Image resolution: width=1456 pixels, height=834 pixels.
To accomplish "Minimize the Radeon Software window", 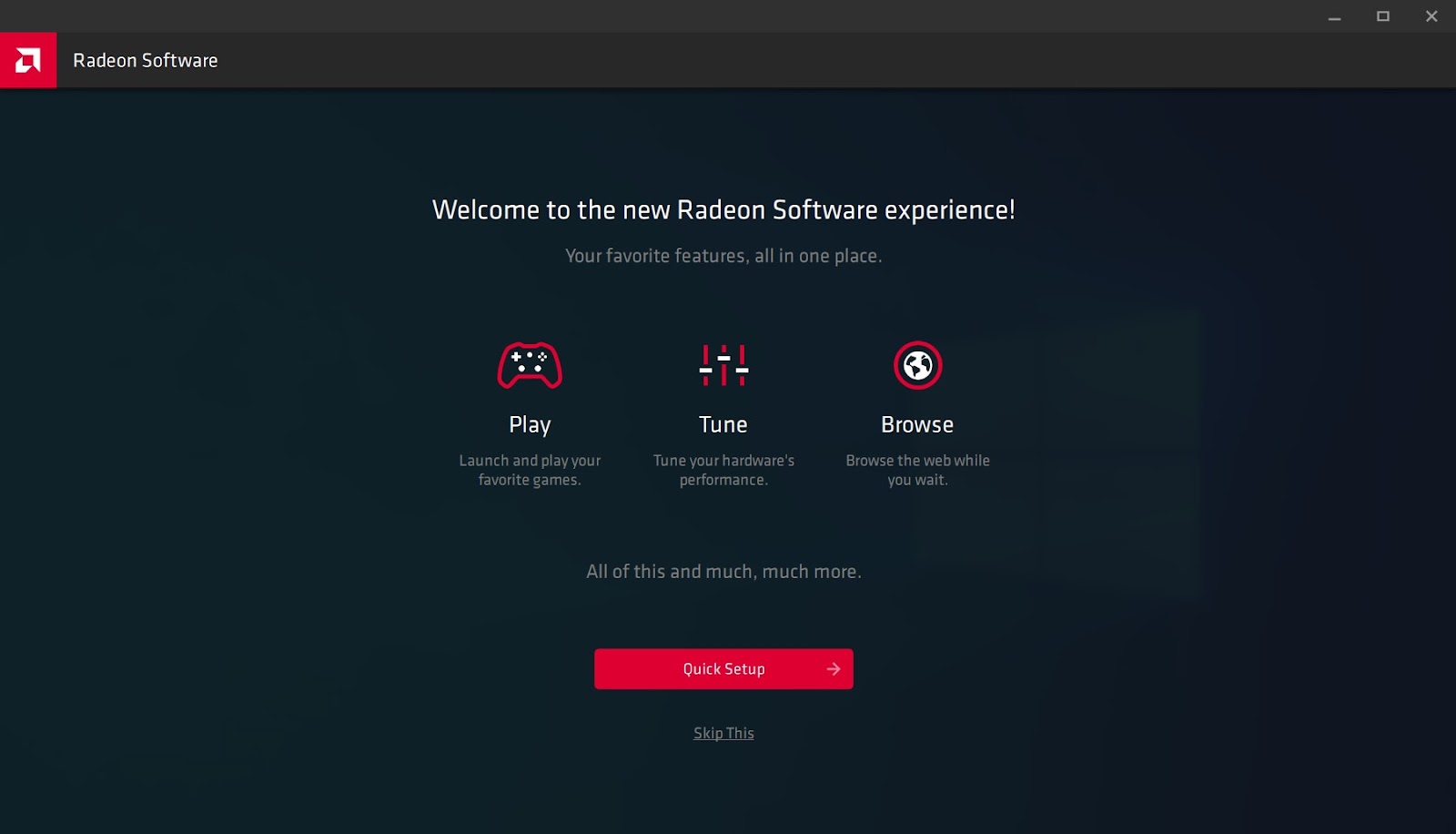I will (1334, 16).
